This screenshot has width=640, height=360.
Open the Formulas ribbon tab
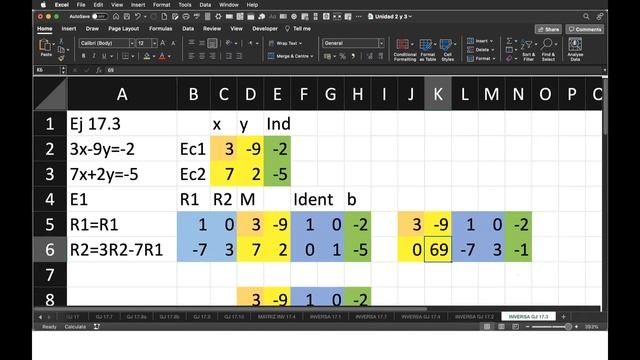pos(160,29)
